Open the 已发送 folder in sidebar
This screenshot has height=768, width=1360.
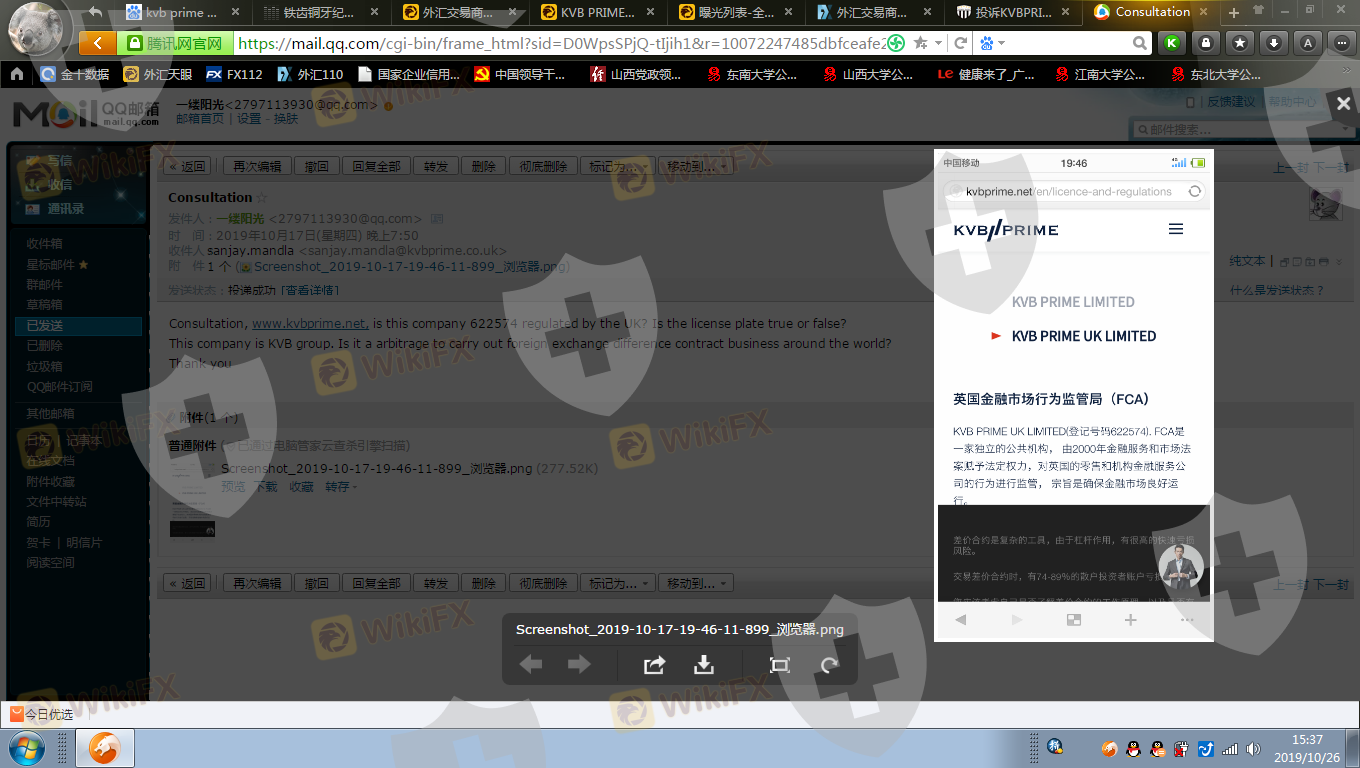78,326
